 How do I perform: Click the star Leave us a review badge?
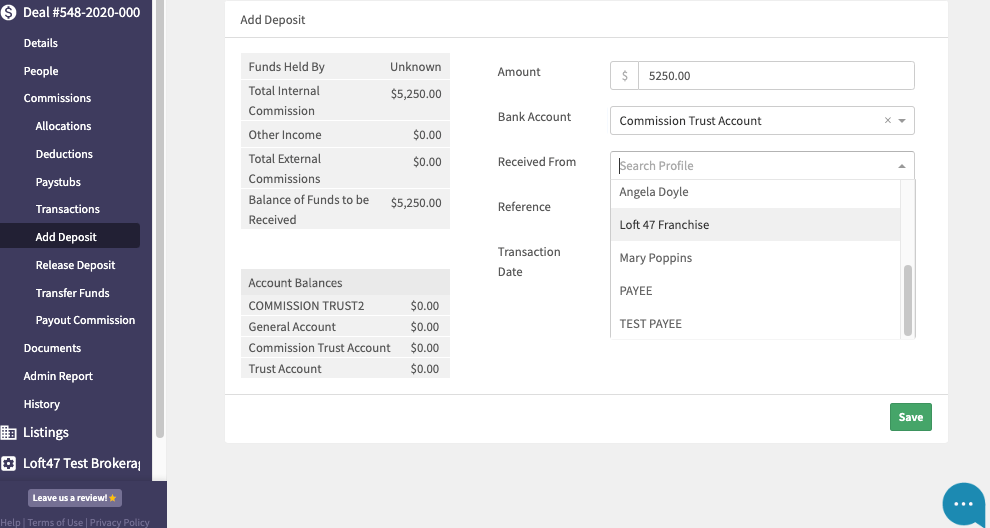pyautogui.click(x=75, y=498)
